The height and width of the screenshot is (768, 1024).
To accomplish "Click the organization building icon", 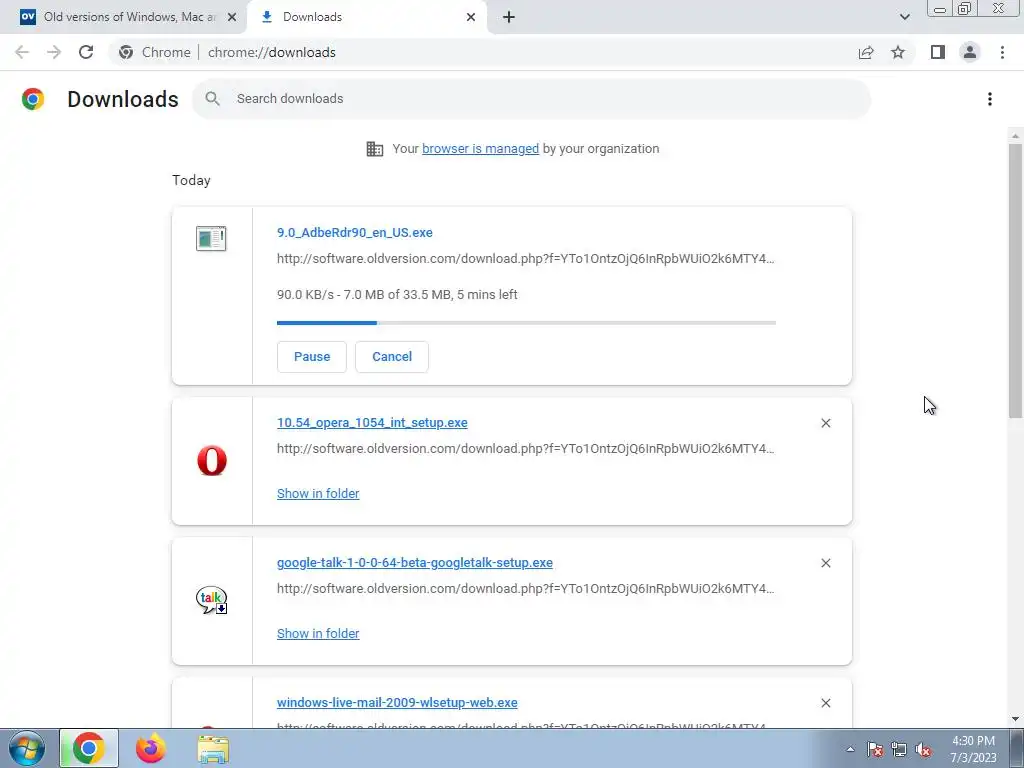I will coord(375,149).
